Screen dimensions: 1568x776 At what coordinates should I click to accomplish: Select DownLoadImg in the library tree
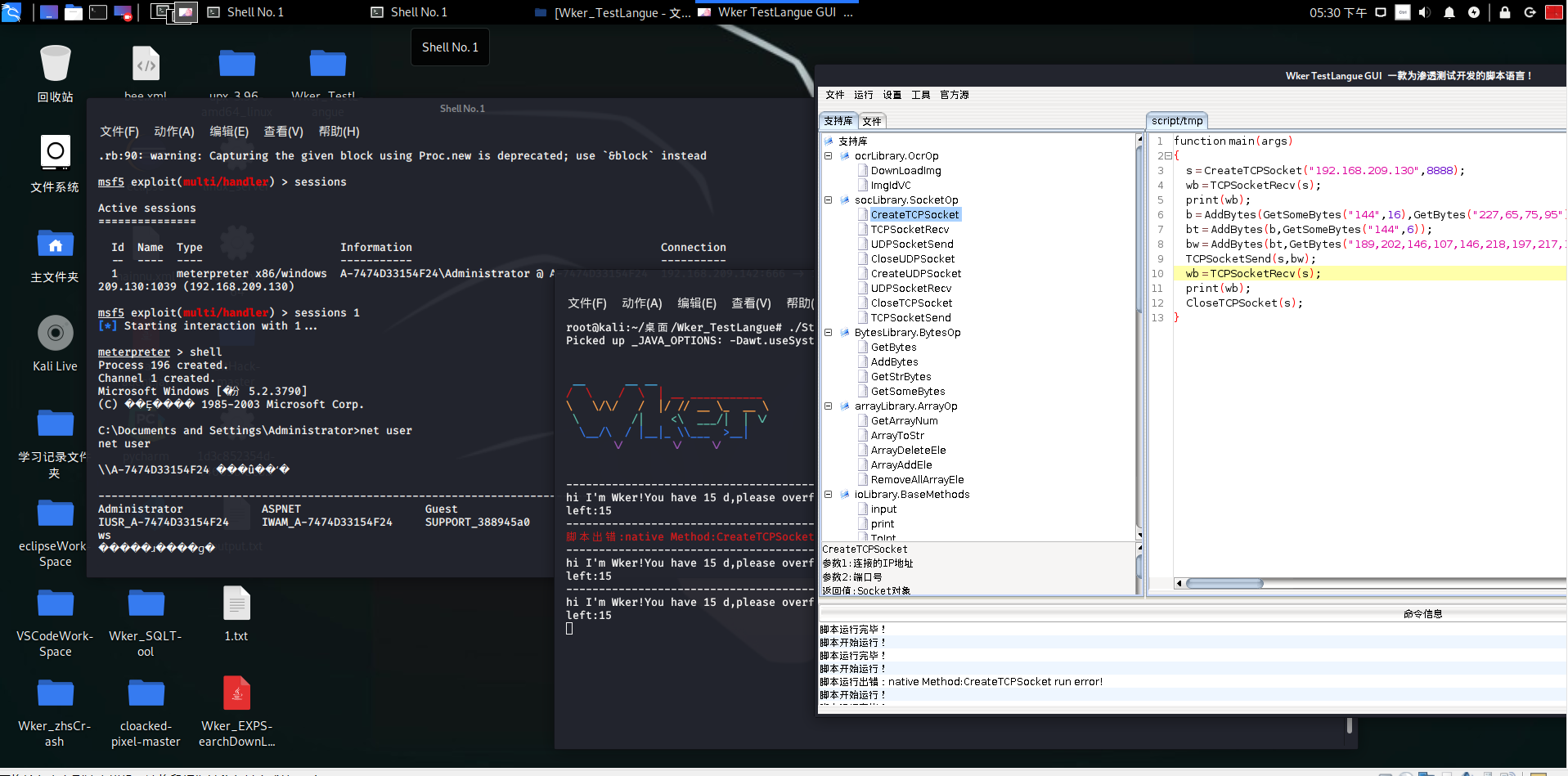tap(905, 171)
